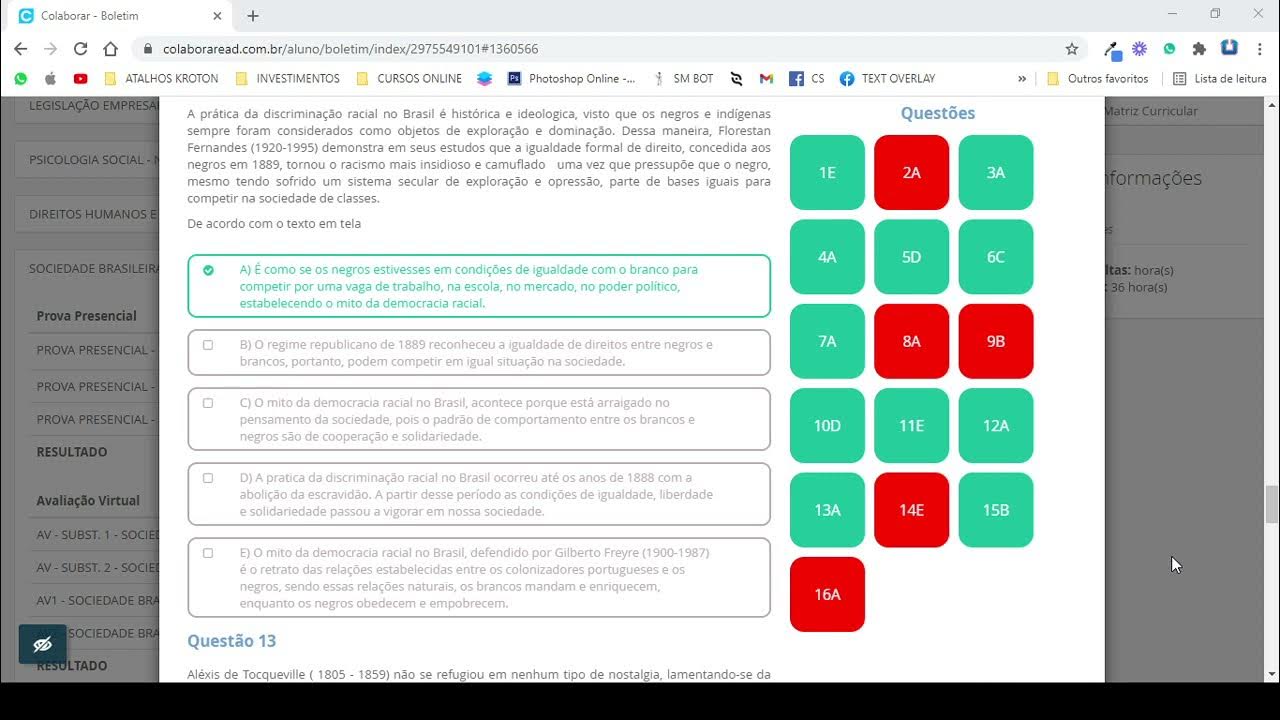This screenshot has width=1280, height=720.
Task: Jump to question 4A tile
Action: click(x=827, y=257)
